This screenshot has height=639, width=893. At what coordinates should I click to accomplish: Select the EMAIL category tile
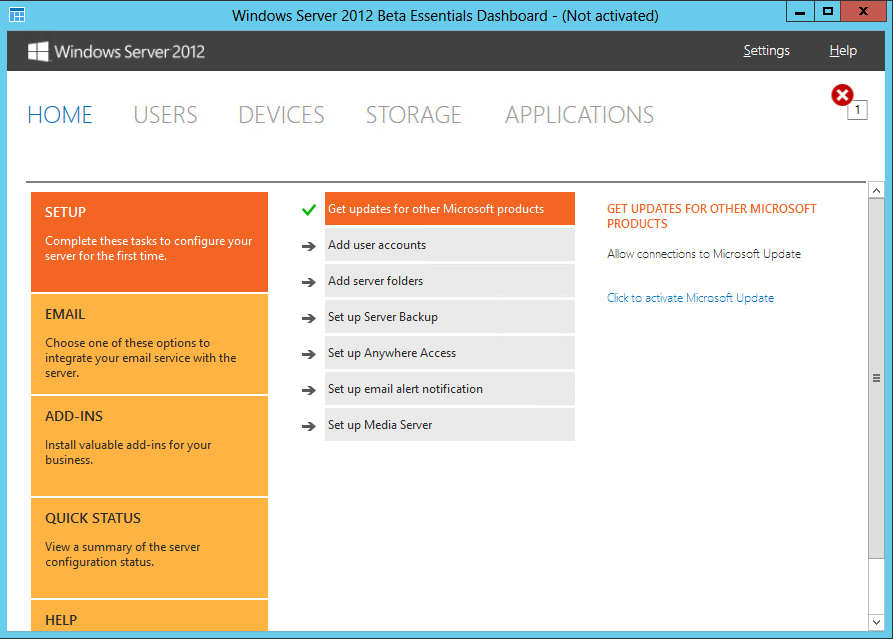(x=149, y=344)
